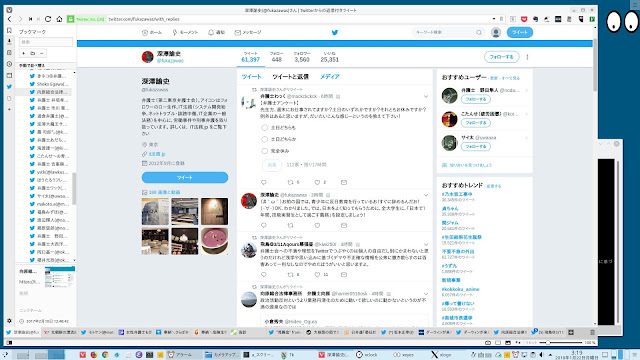Screen dimensions: 640x360
Task: Click the top-right ツイート compose button
Action: click(x=520, y=32)
